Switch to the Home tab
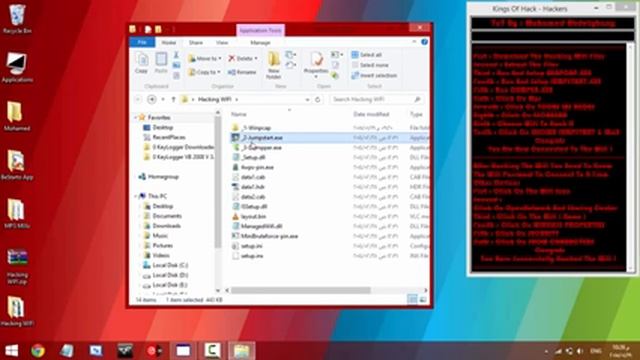Viewport: 640px width, 360px height. tap(169, 42)
